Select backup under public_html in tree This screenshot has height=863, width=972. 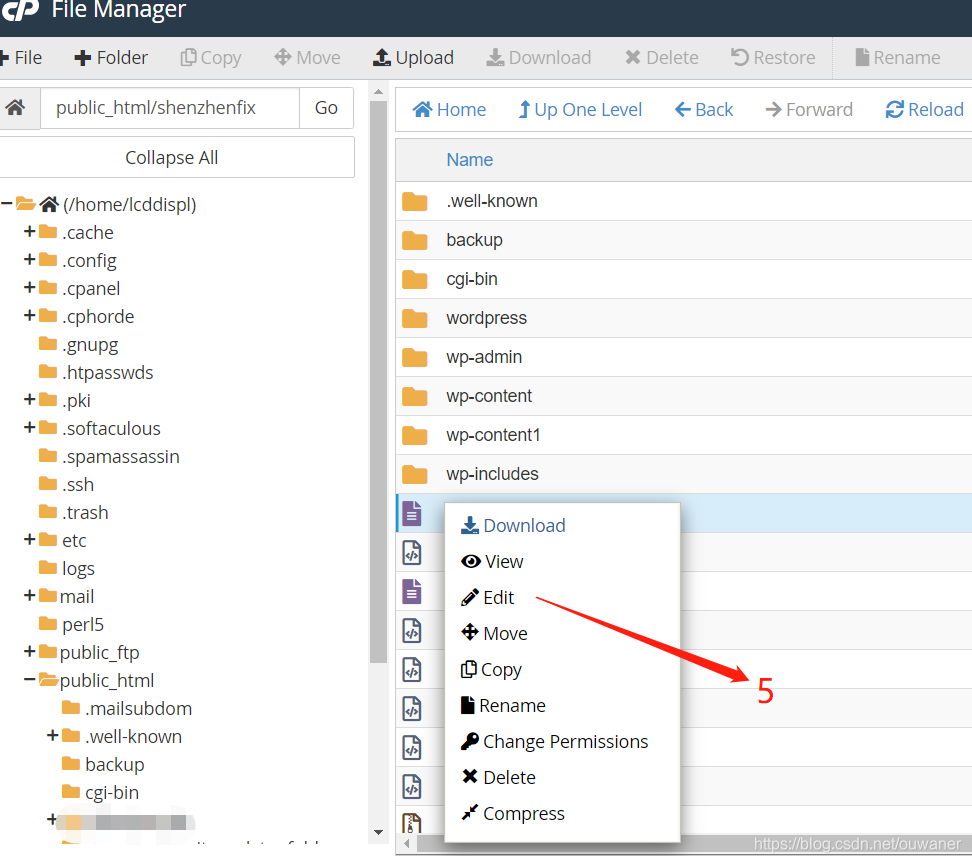115,764
